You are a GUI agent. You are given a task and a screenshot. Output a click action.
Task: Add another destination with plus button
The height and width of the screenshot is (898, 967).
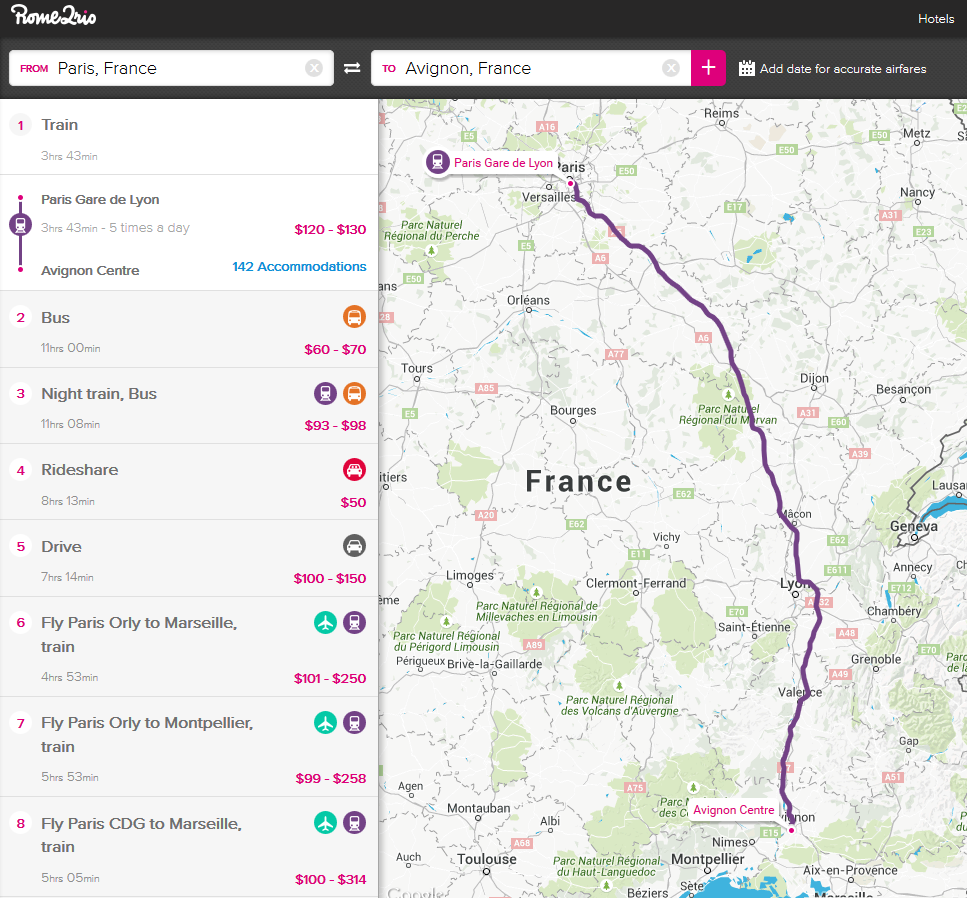708,68
